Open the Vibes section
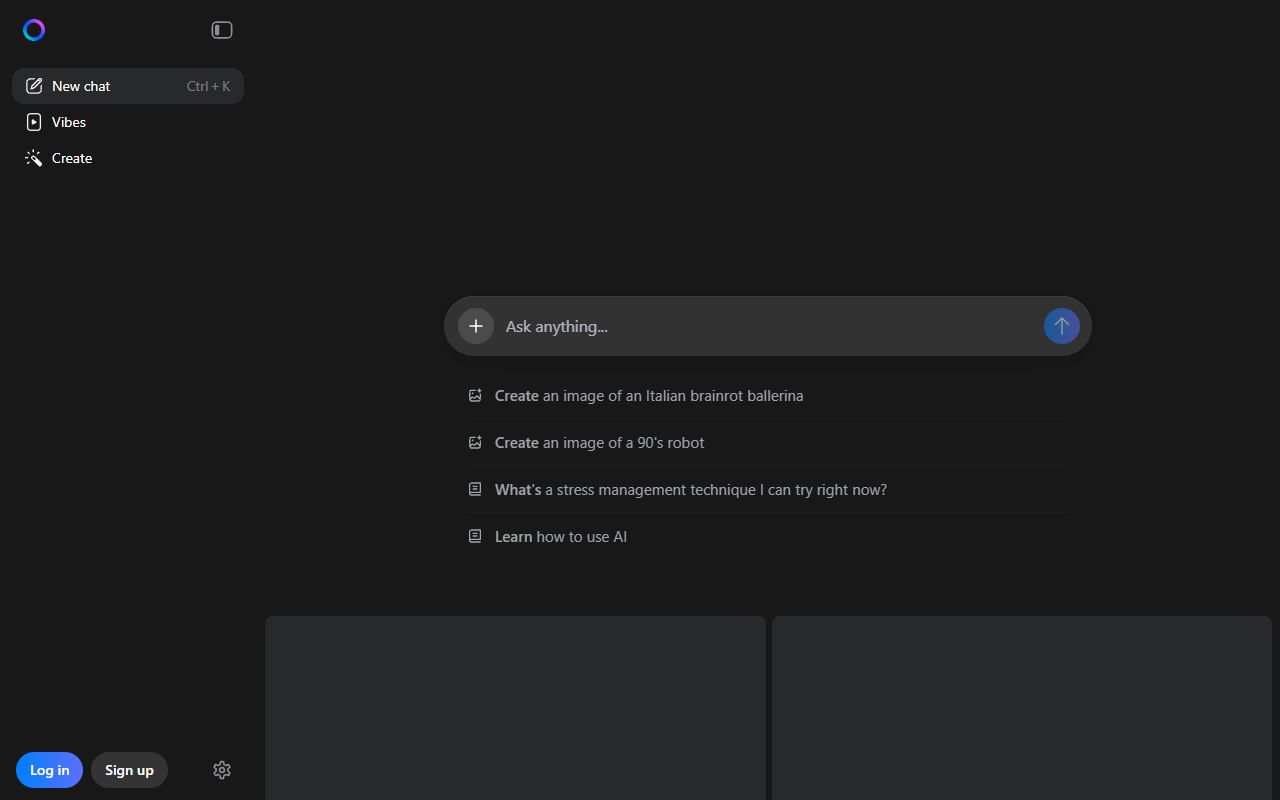 coord(68,121)
